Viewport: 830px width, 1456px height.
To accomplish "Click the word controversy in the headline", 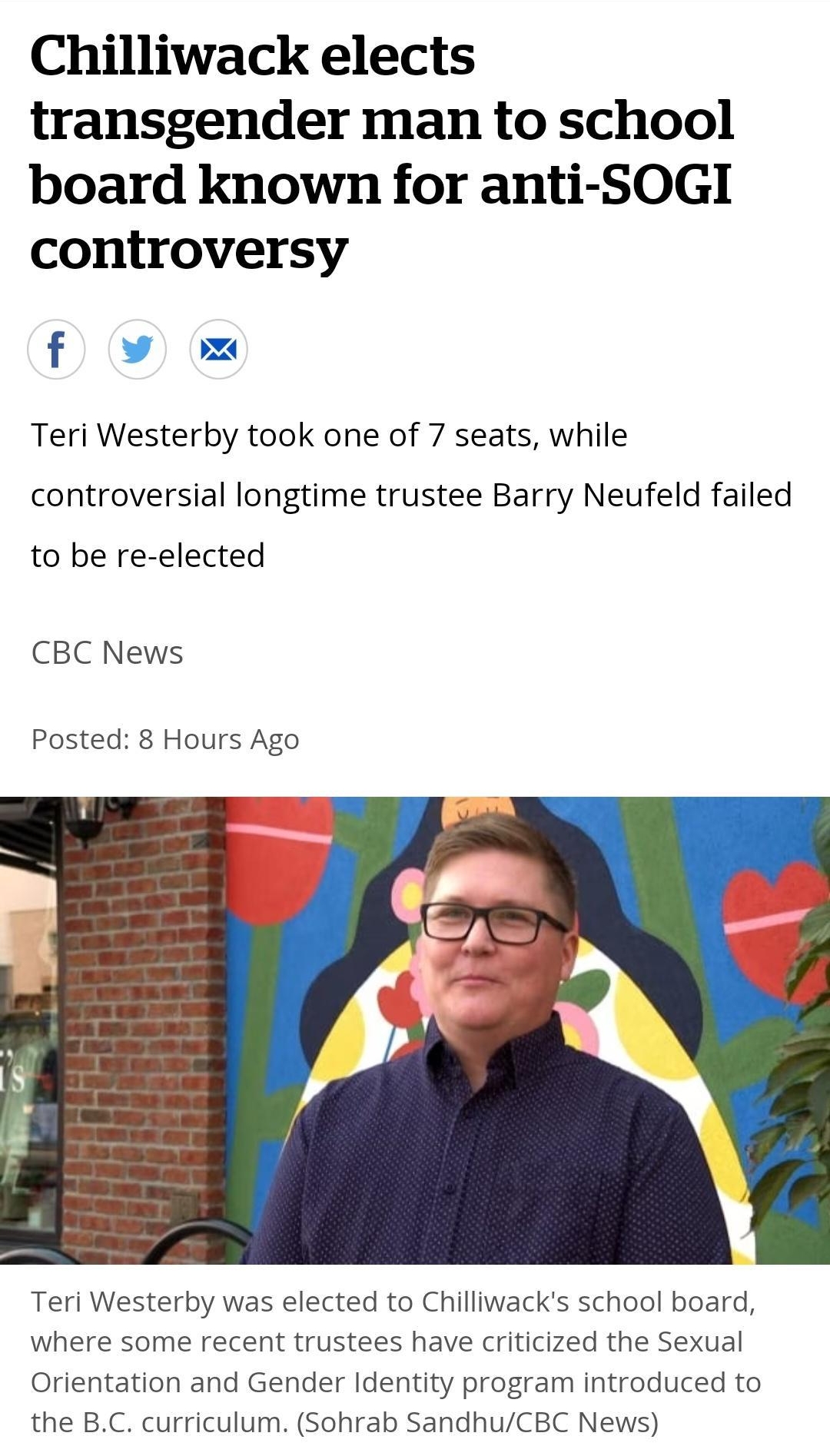I will (x=189, y=250).
